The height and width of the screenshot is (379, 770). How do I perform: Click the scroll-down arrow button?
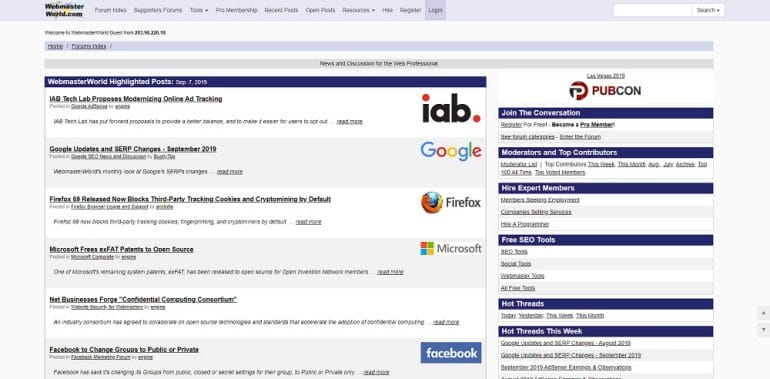pyautogui.click(x=763, y=329)
